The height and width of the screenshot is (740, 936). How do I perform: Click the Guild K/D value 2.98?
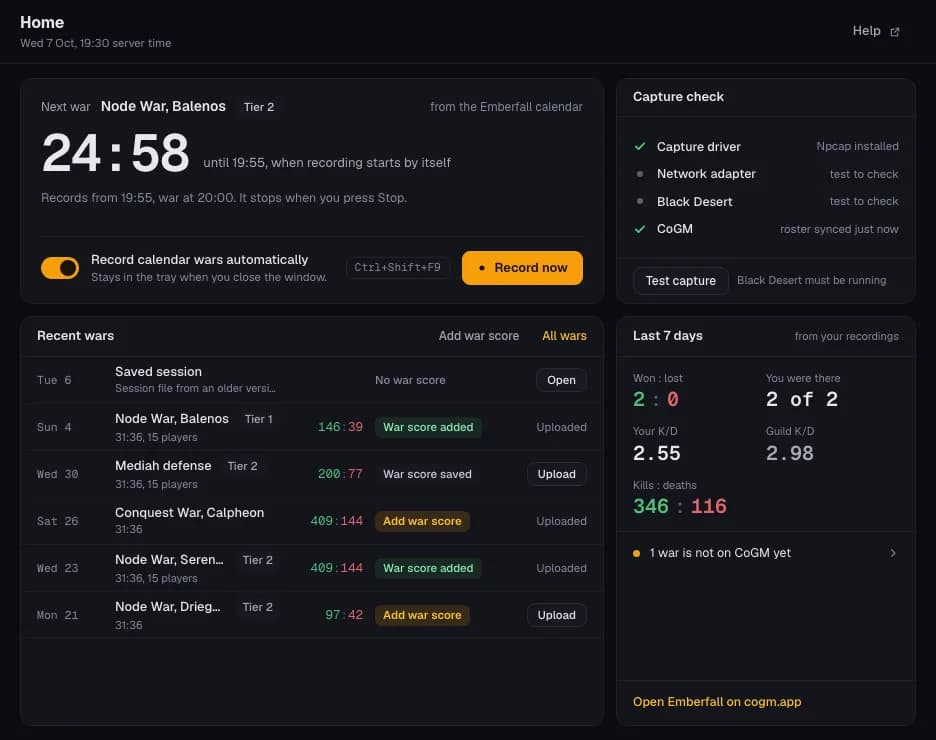tap(790, 453)
